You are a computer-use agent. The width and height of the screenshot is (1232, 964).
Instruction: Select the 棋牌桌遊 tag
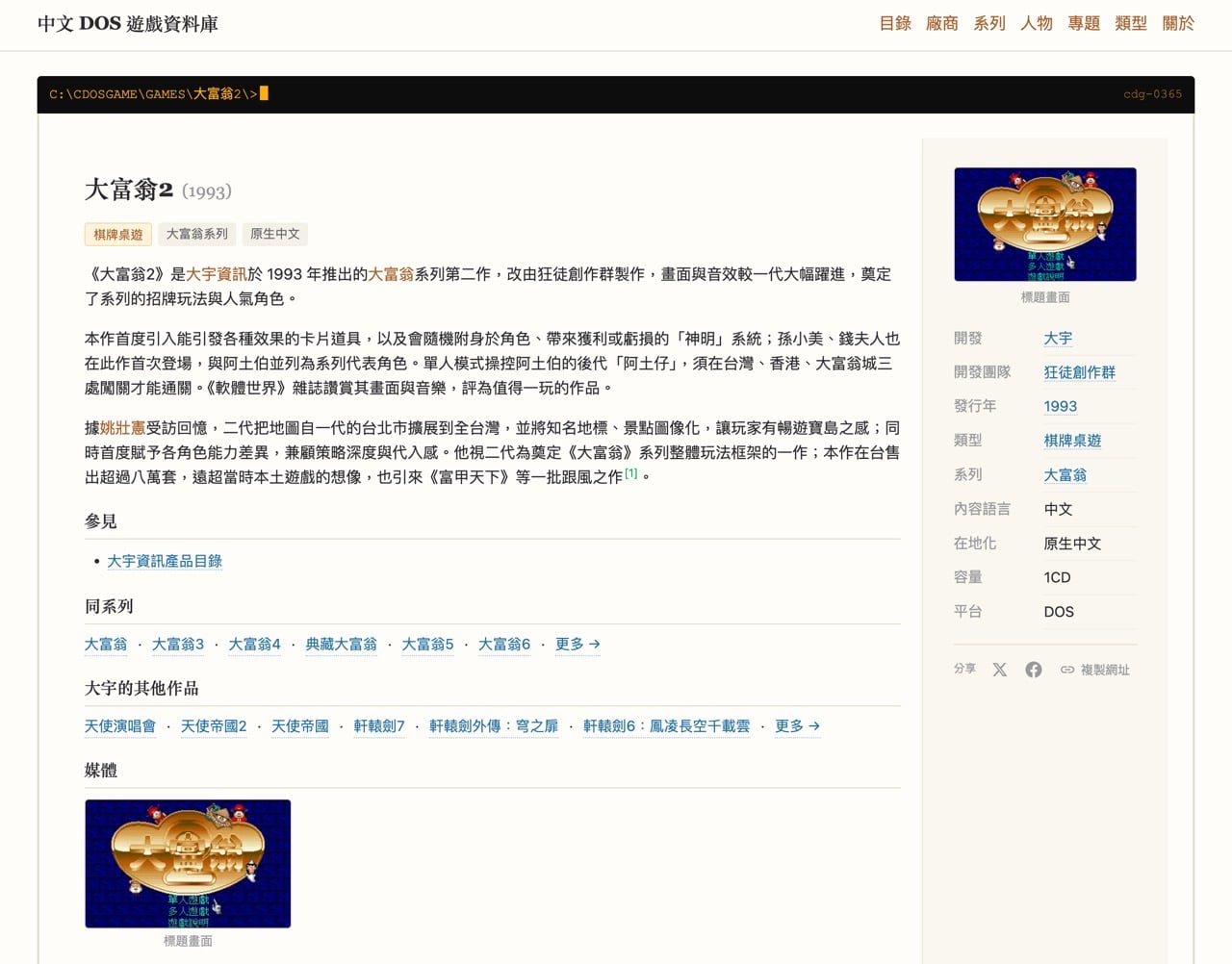point(118,234)
